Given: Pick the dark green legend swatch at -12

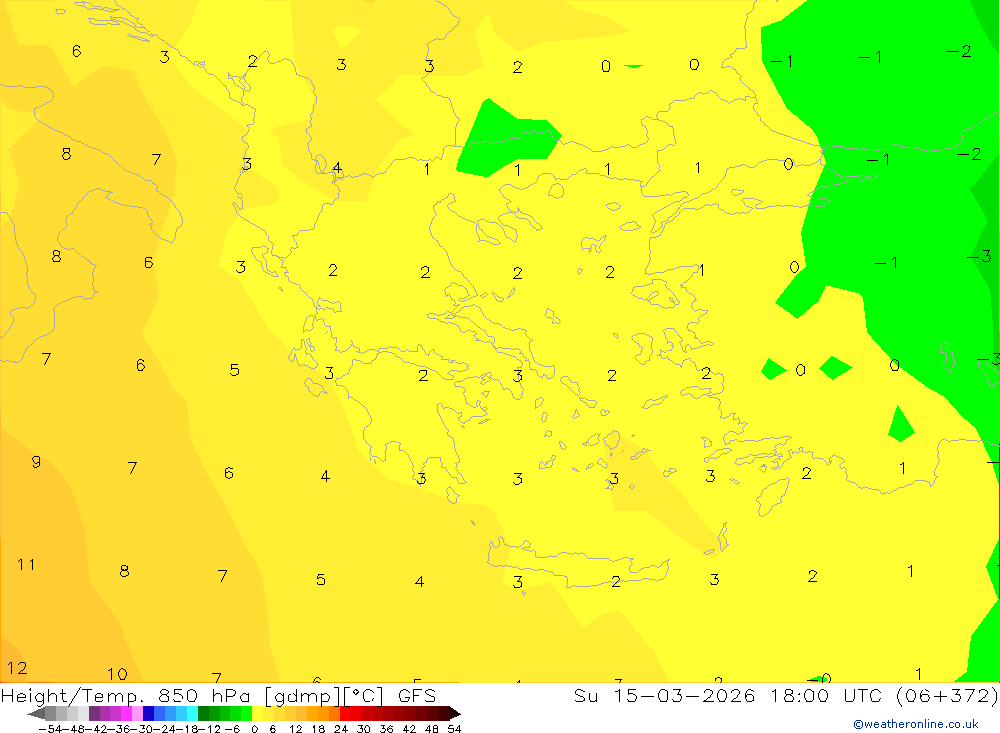Looking at the screenshot, I should (203, 713).
